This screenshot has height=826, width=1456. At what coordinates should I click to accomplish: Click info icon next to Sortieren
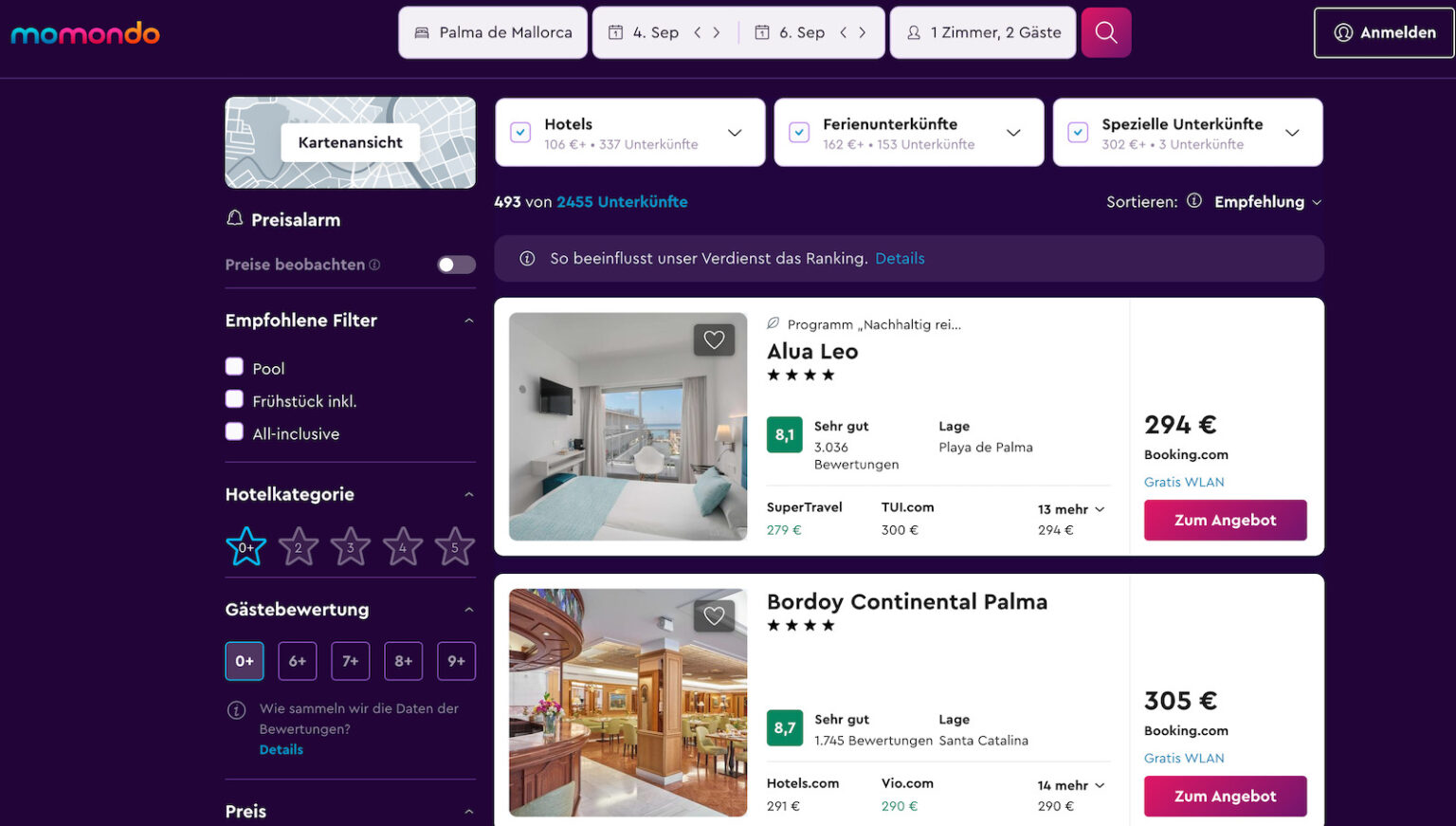point(1194,201)
